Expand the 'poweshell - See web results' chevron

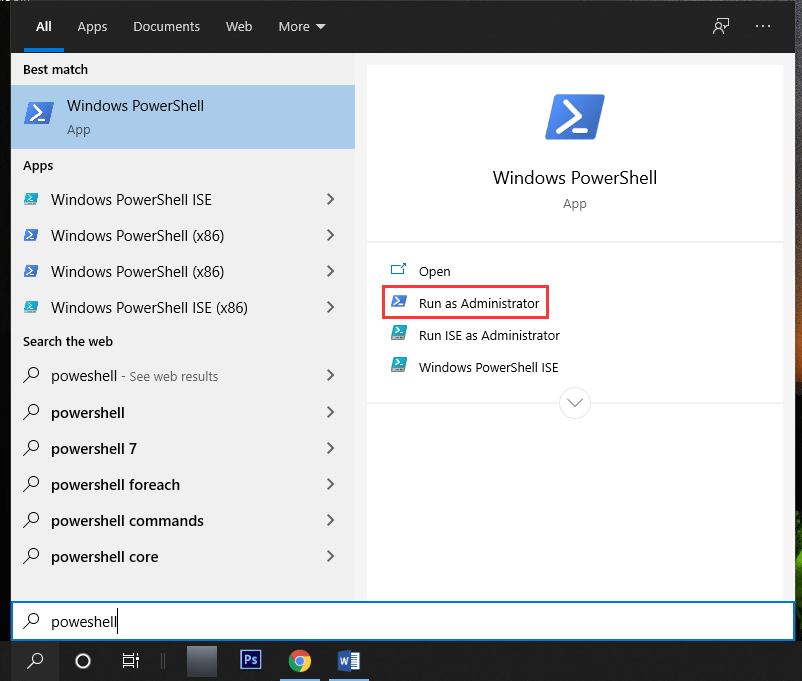point(330,376)
